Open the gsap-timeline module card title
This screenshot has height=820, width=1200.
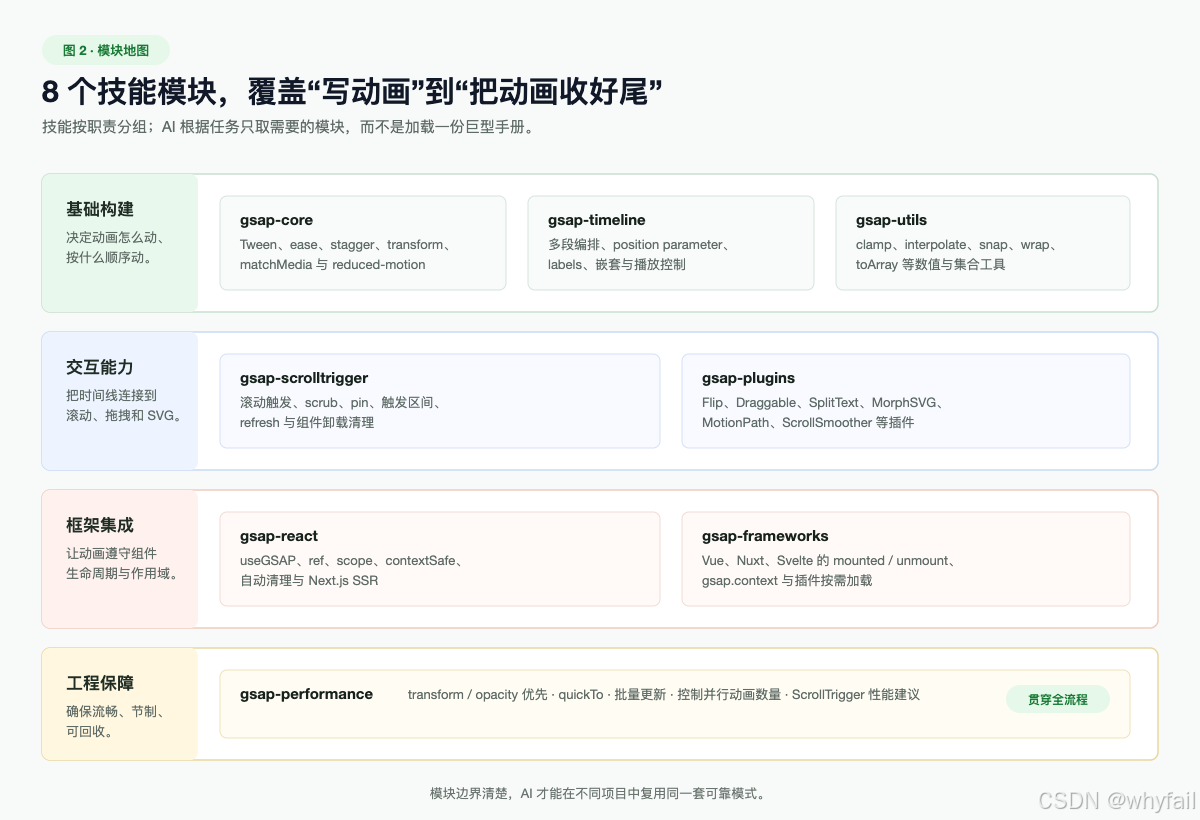(597, 220)
